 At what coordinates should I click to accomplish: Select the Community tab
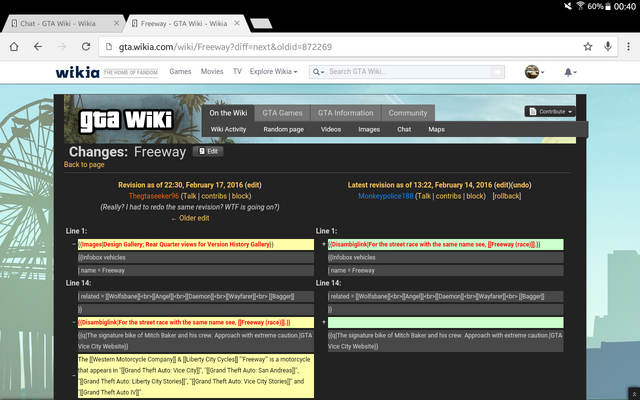[408, 113]
